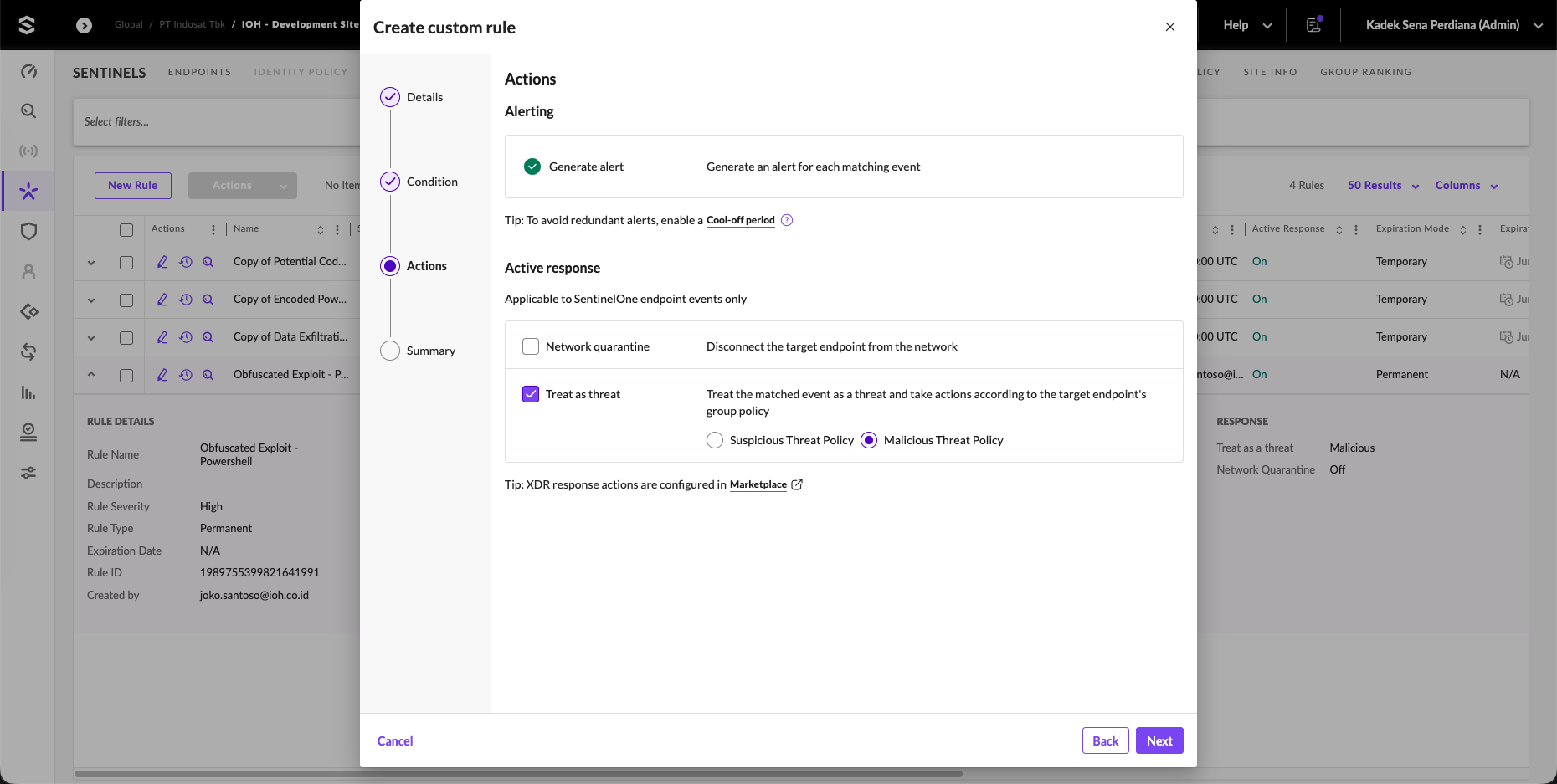This screenshot has height=784, width=1557.
Task: Open Expiration Mode column options menu
Action: [1480, 229]
